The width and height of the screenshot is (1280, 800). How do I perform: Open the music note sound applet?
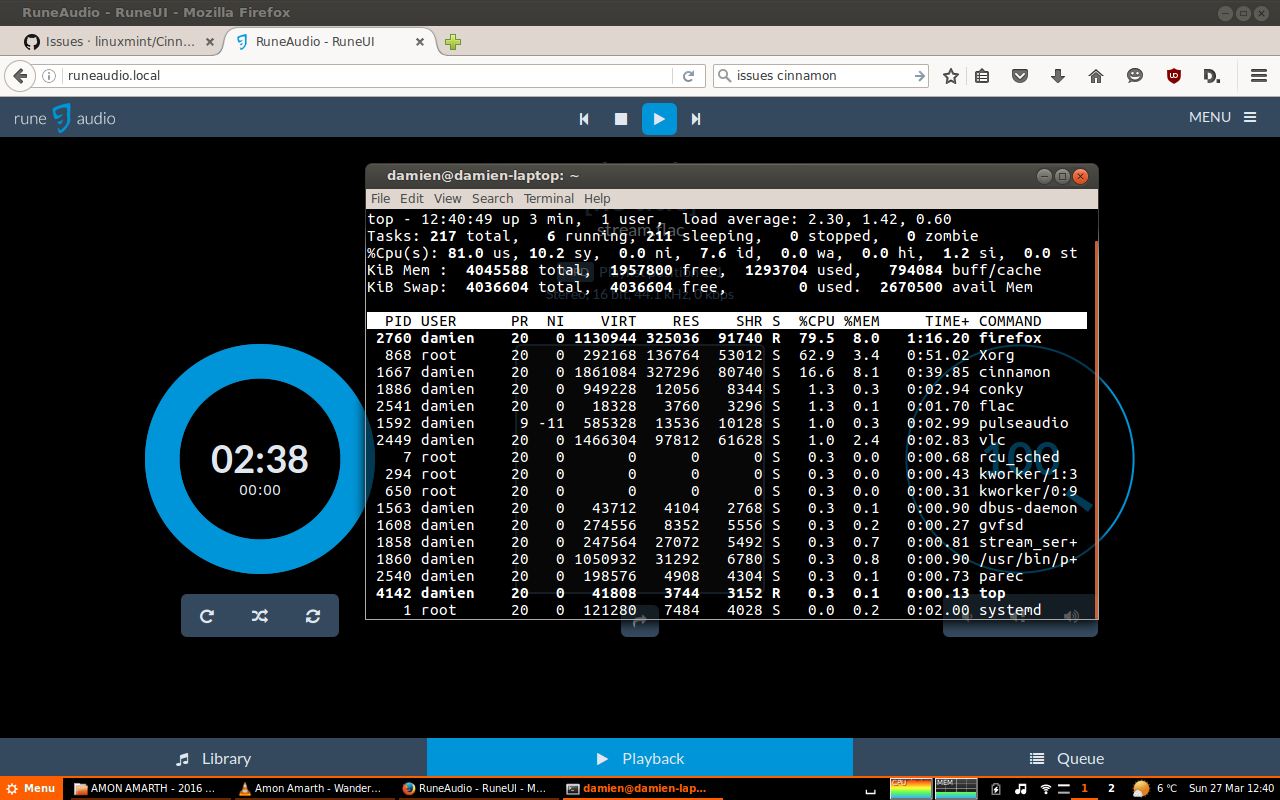click(x=1021, y=789)
